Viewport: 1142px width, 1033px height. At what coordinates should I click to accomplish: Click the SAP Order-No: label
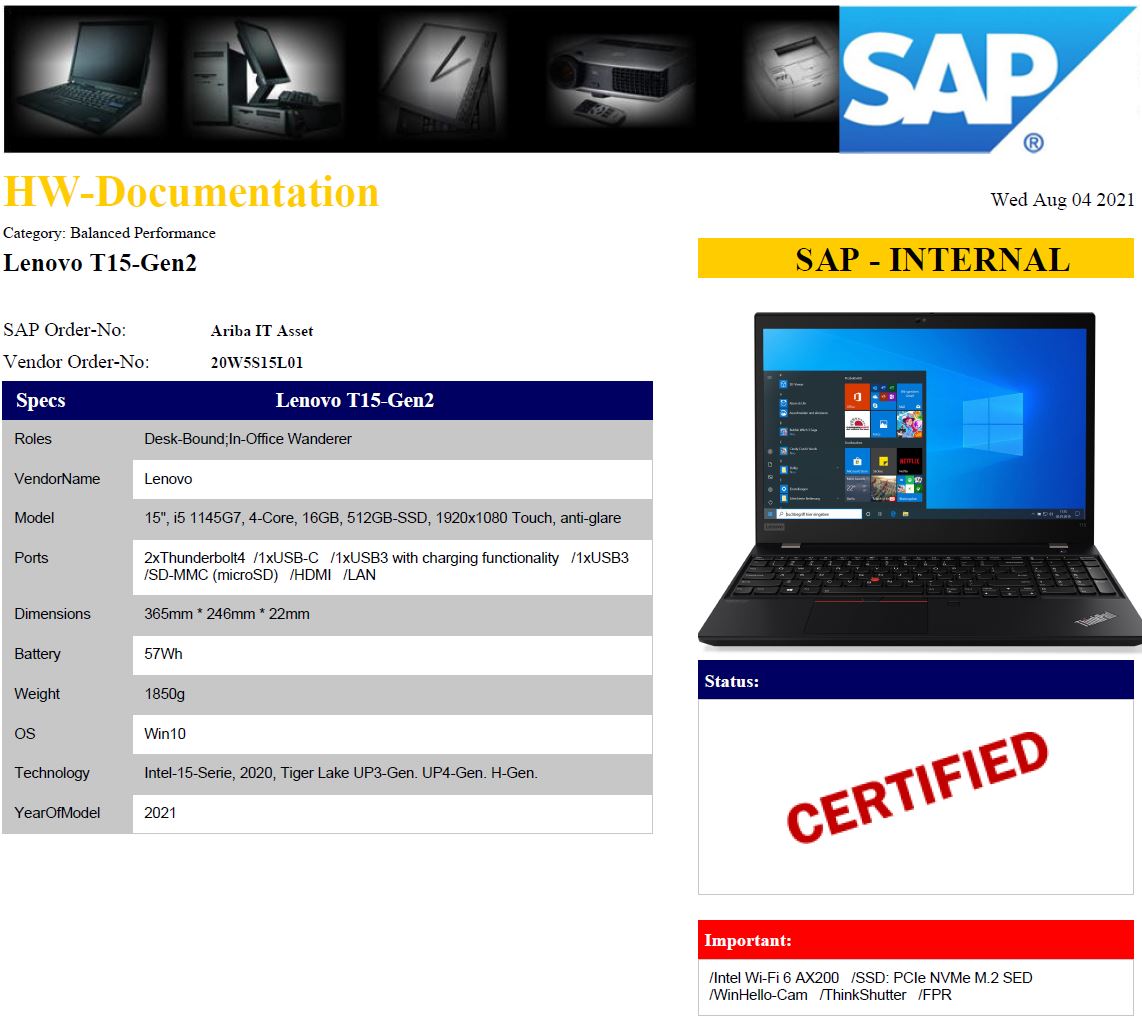click(x=64, y=330)
